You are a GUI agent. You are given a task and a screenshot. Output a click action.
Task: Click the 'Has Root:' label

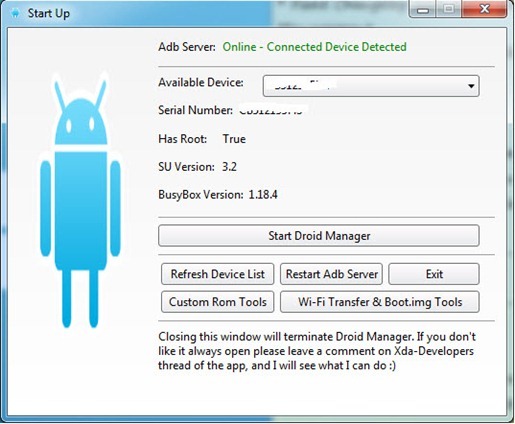pyautogui.click(x=182, y=139)
